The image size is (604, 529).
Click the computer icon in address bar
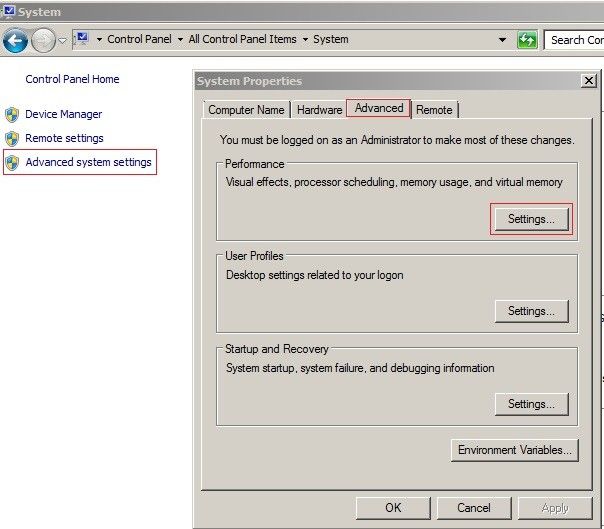(82, 39)
